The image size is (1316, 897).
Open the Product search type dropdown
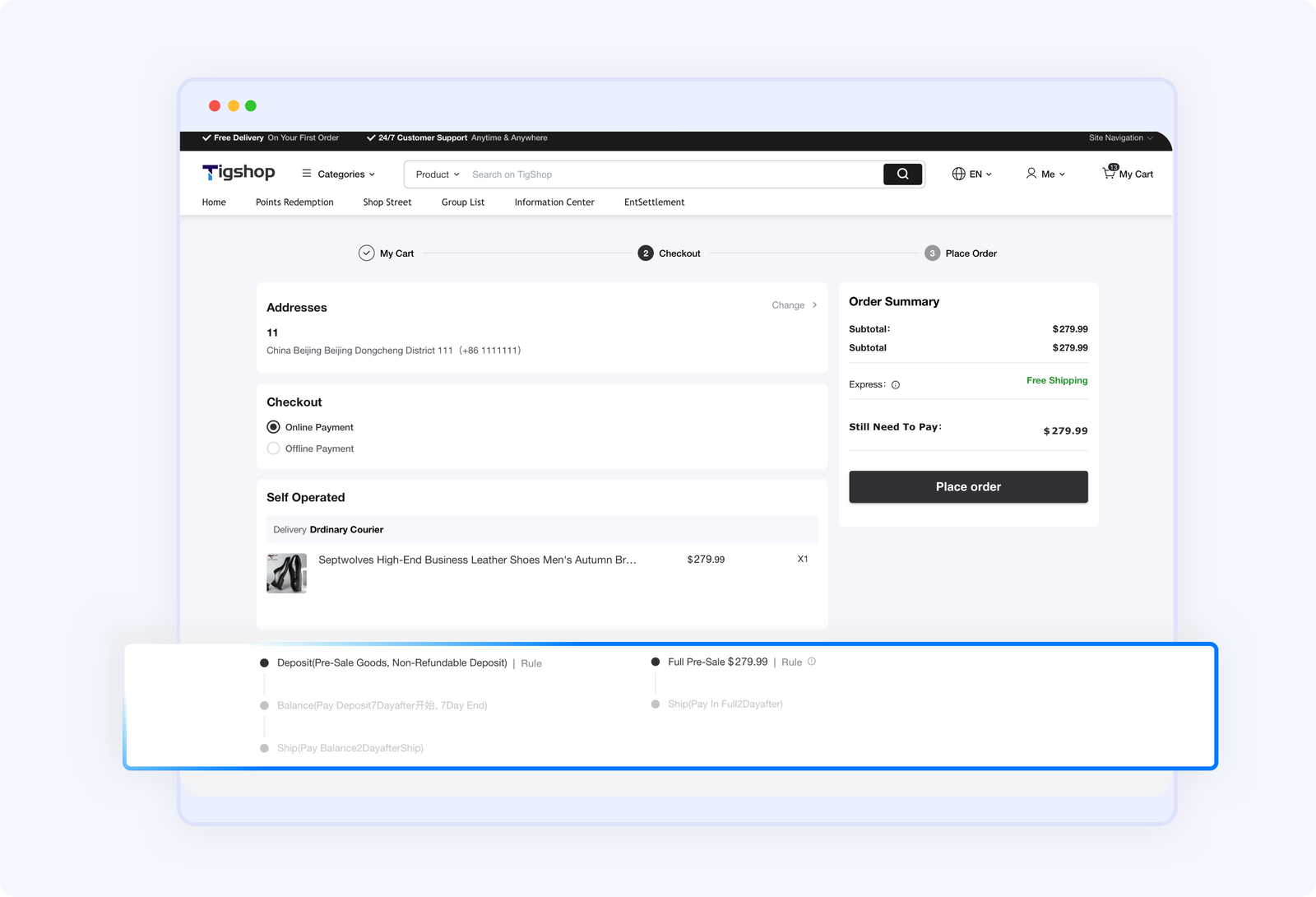tap(437, 174)
